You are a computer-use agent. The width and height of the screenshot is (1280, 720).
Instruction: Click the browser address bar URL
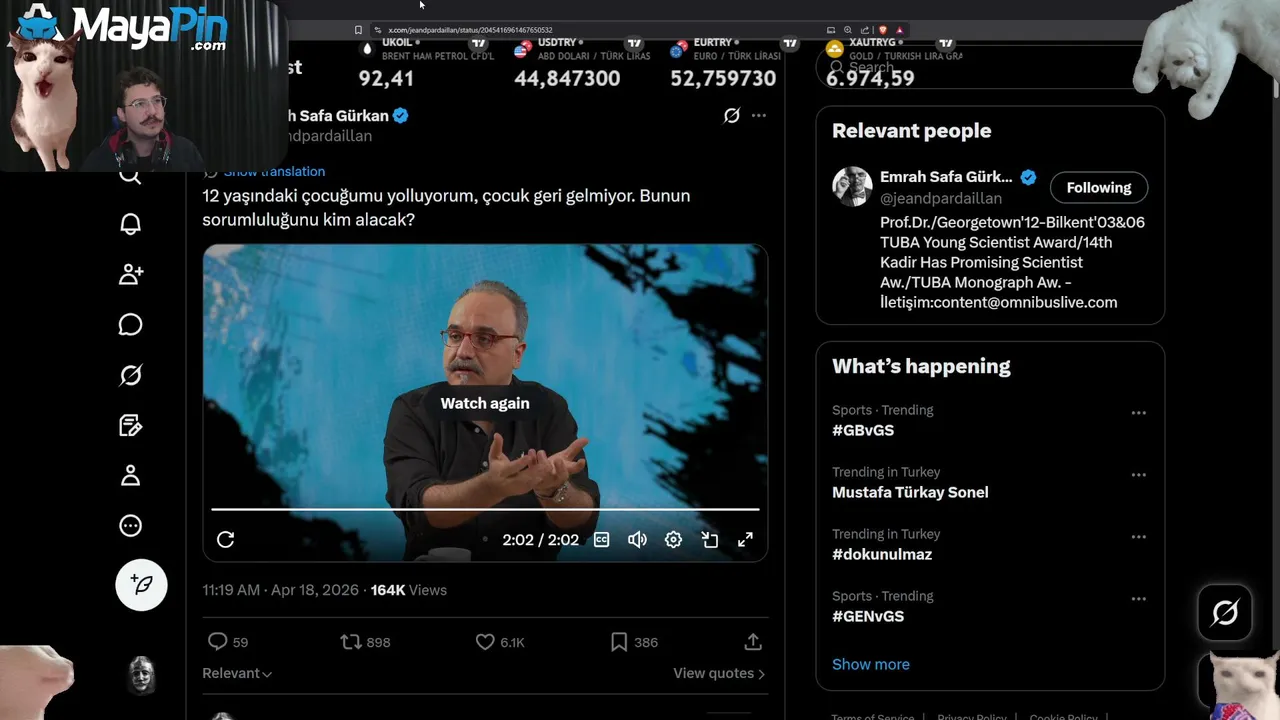coord(470,30)
